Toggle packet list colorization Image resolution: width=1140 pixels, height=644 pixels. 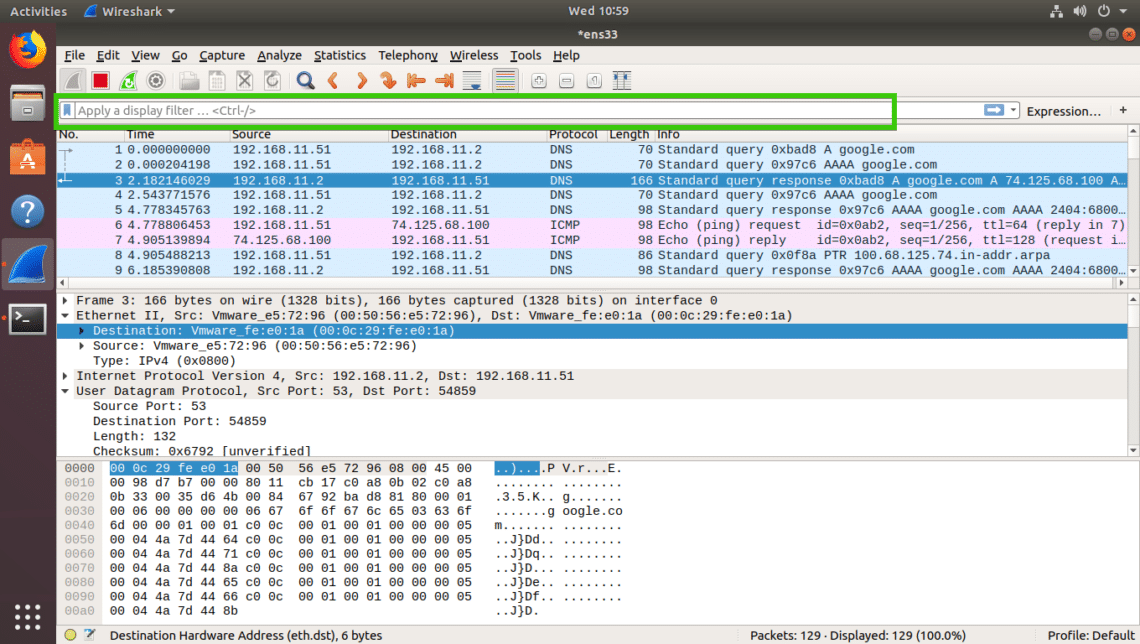coord(505,81)
